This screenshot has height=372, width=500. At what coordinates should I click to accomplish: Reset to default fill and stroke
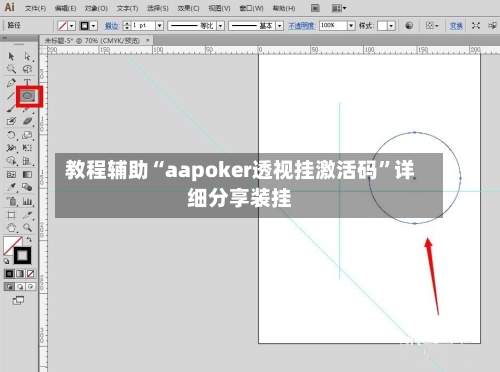(x=6, y=261)
